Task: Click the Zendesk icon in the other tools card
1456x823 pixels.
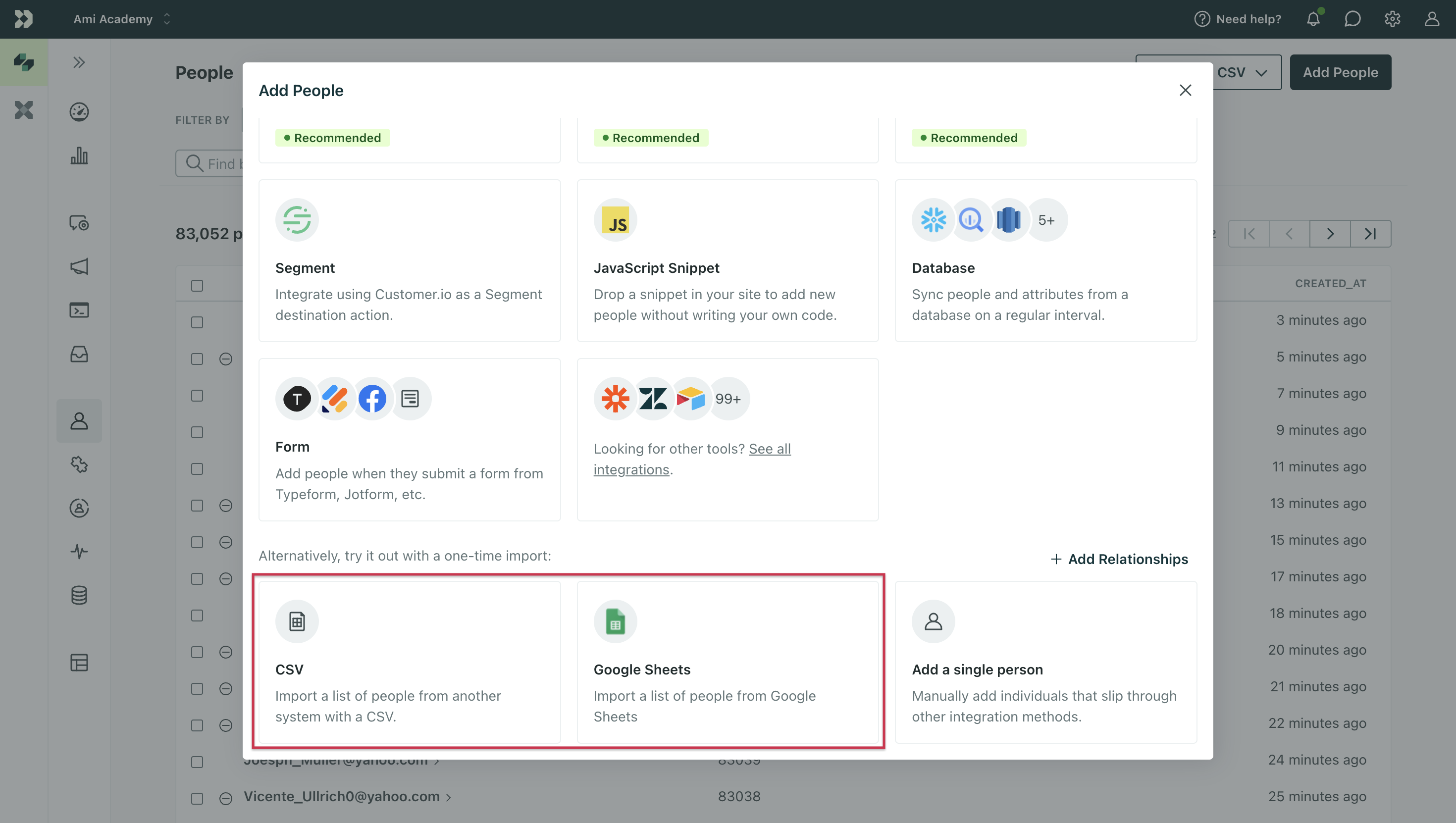Action: point(653,399)
